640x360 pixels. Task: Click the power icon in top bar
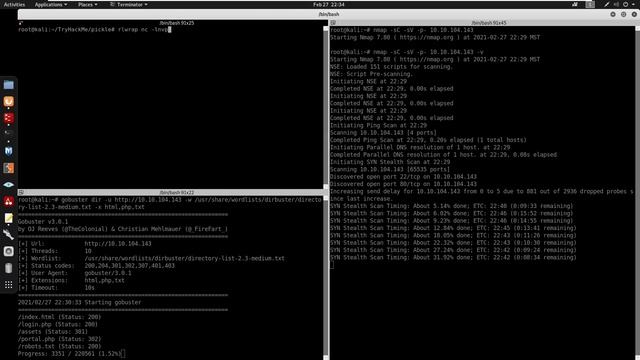626,4
